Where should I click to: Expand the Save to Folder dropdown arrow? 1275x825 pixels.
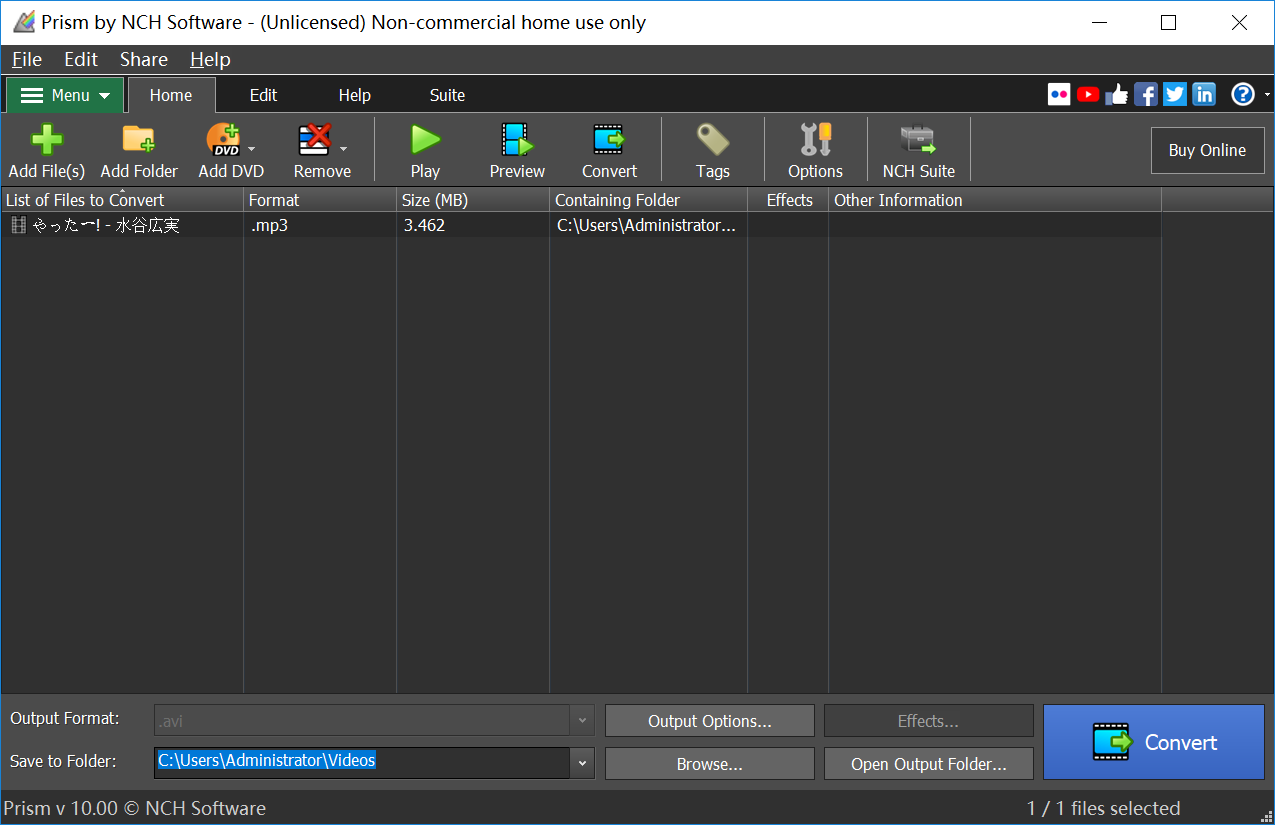click(x=582, y=763)
